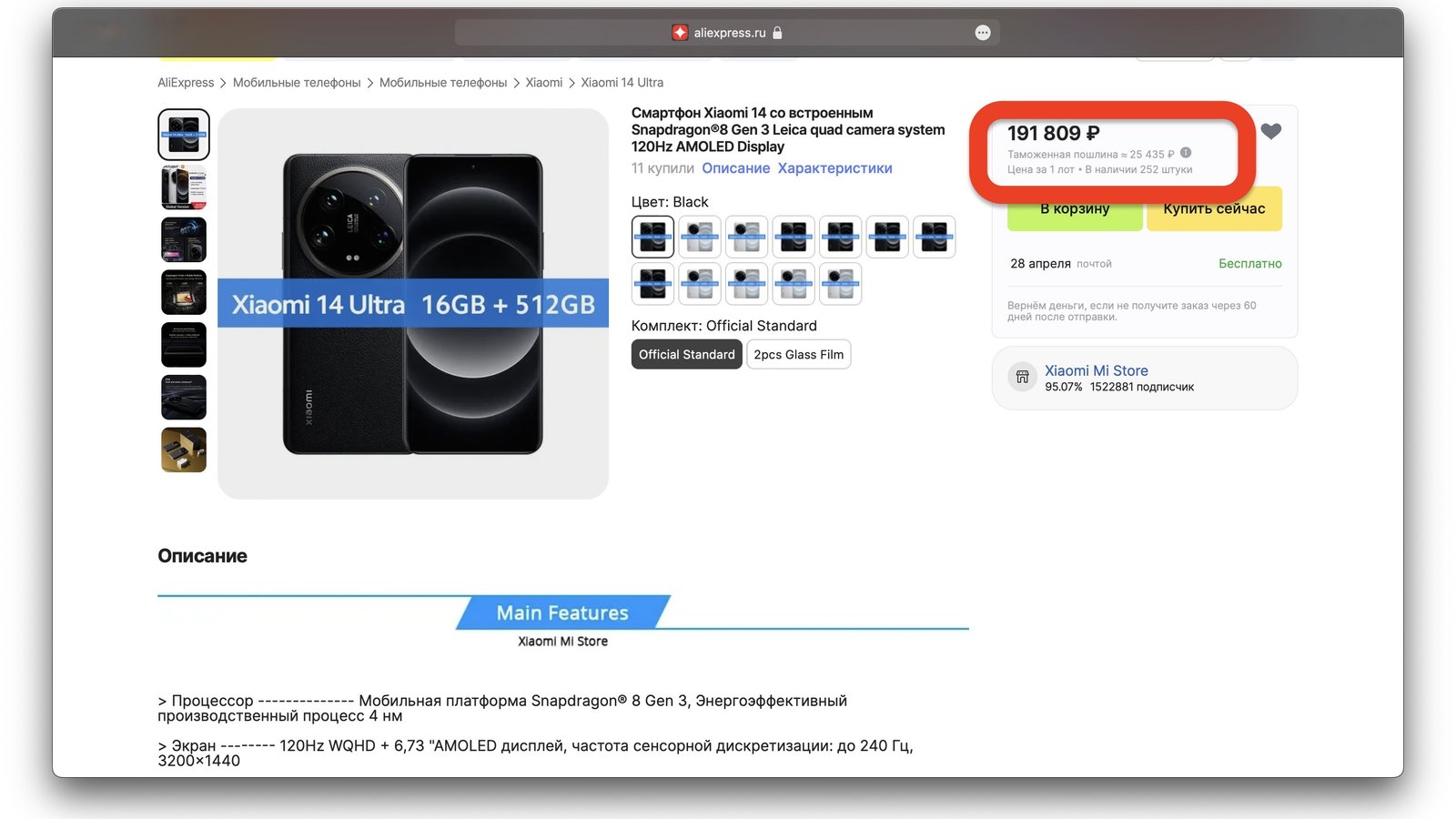Screen dimensions: 1456x819
Task: Click the Бесплатно shipping text
Action: (1250, 264)
